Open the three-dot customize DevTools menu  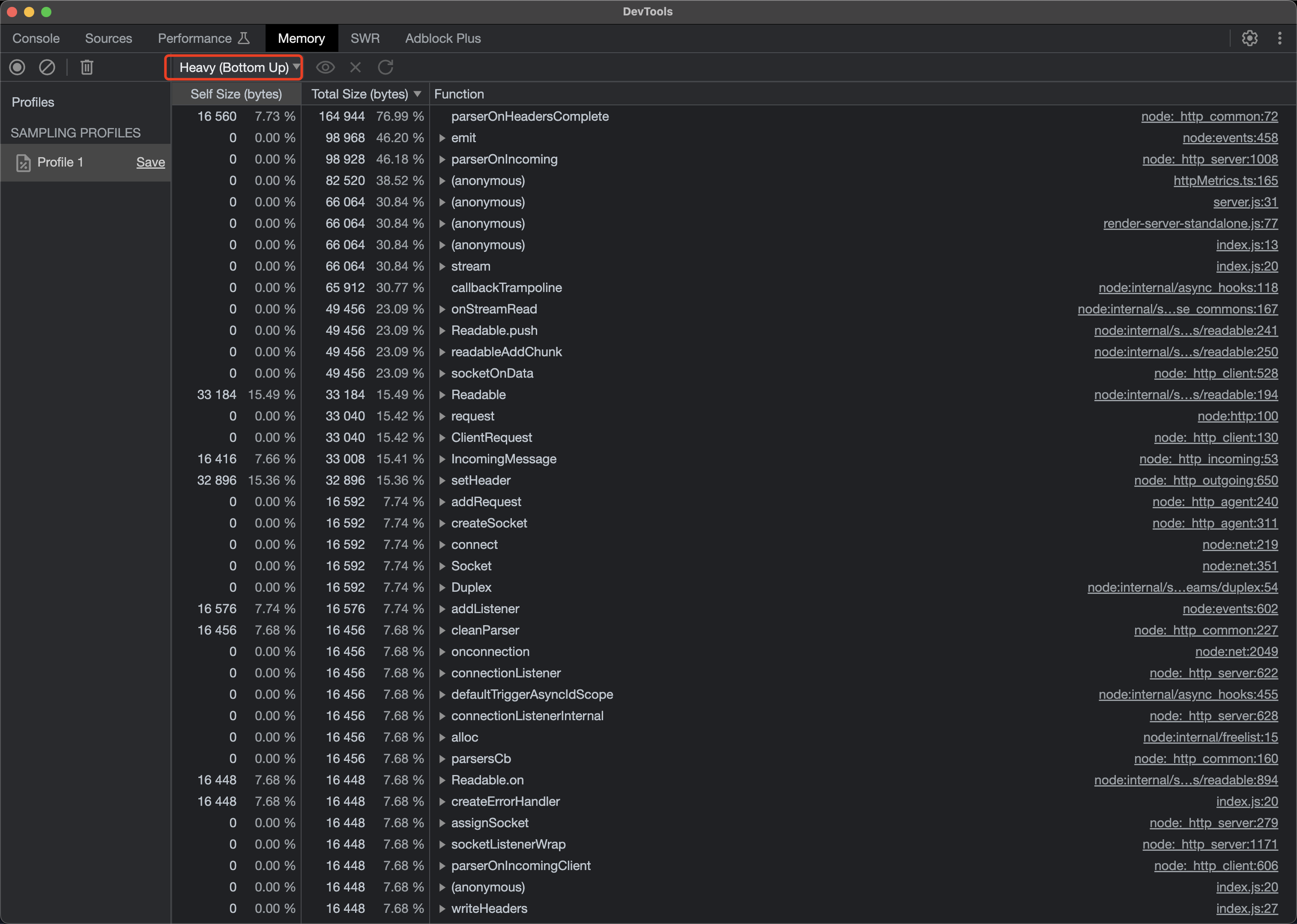coord(1279,38)
